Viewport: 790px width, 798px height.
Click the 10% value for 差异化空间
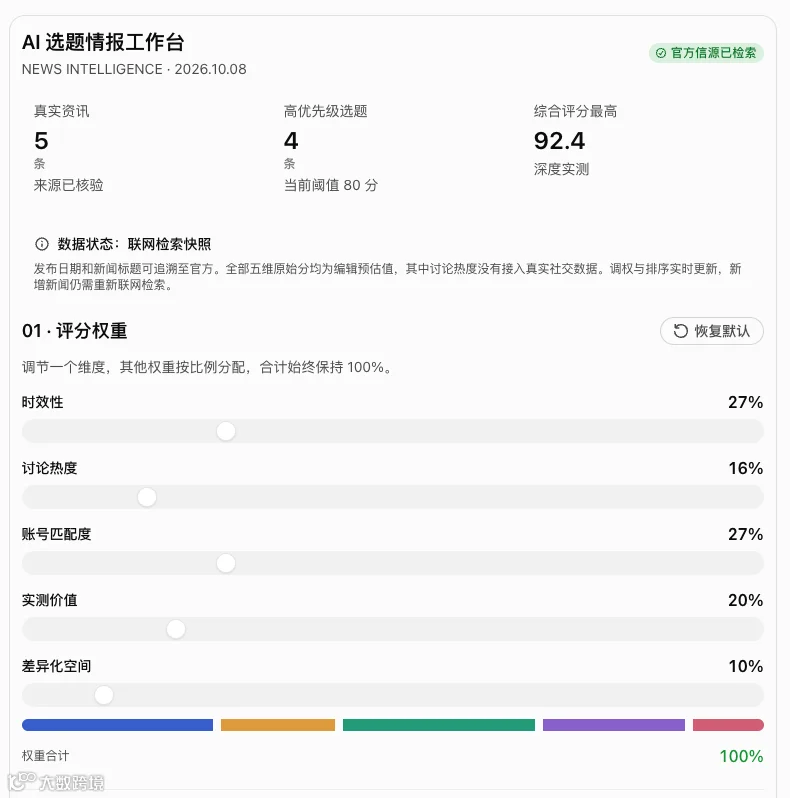click(746, 666)
